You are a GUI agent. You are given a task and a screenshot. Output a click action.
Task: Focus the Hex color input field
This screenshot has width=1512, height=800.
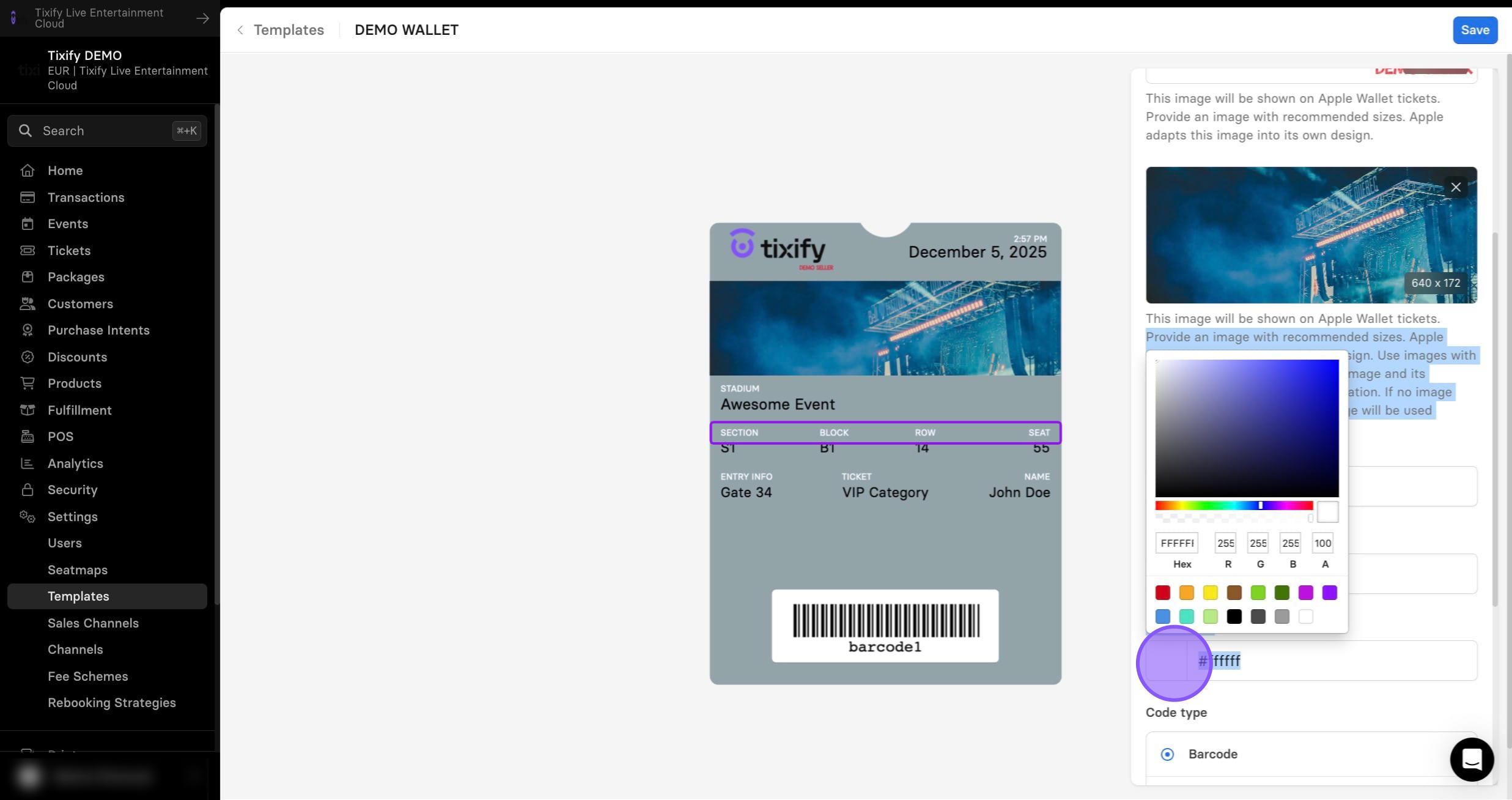click(x=1176, y=543)
